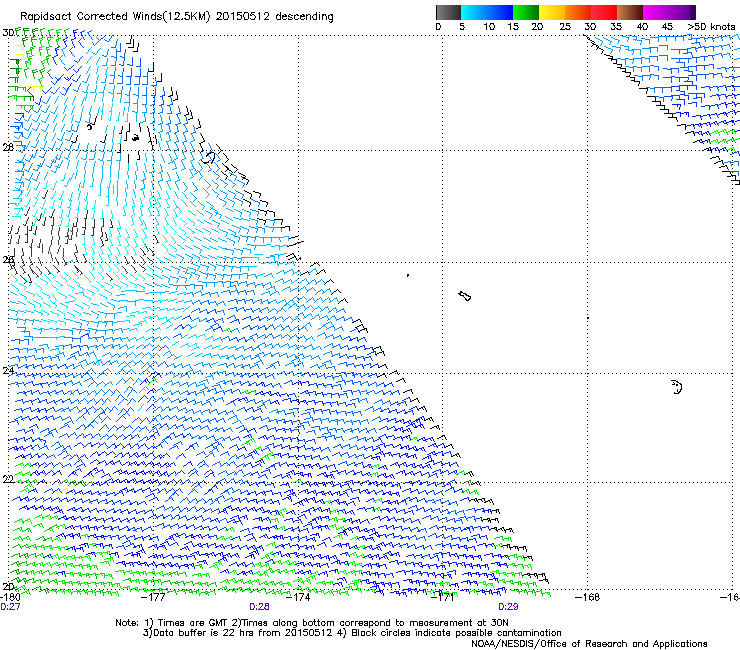The image size is (740, 650).
Task: Click the latitude '26' axis label
Action: 8,260
